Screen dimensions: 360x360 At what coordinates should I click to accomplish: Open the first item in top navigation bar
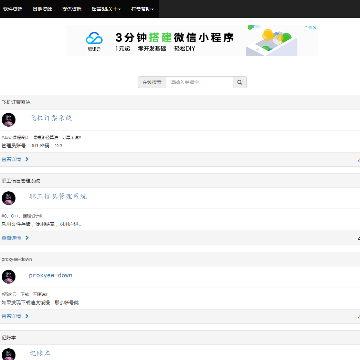pyautogui.click(x=13, y=9)
